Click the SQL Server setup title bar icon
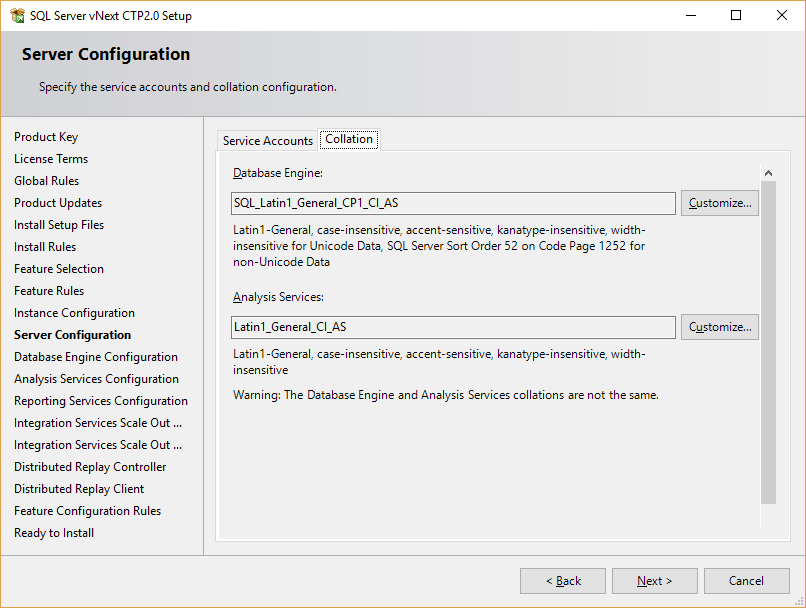The image size is (806, 608). click(x=17, y=16)
